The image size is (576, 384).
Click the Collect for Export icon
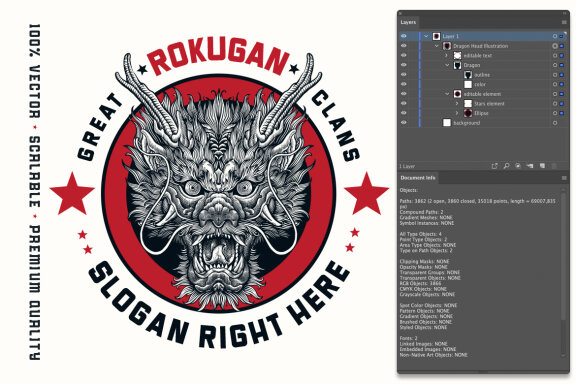494,166
